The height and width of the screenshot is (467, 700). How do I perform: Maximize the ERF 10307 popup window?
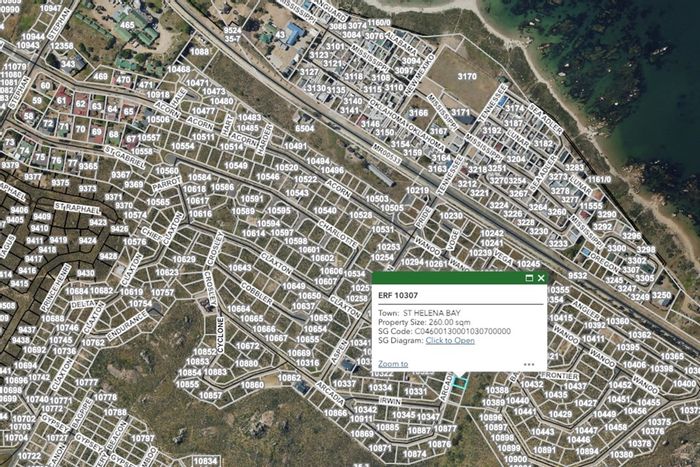(x=529, y=278)
